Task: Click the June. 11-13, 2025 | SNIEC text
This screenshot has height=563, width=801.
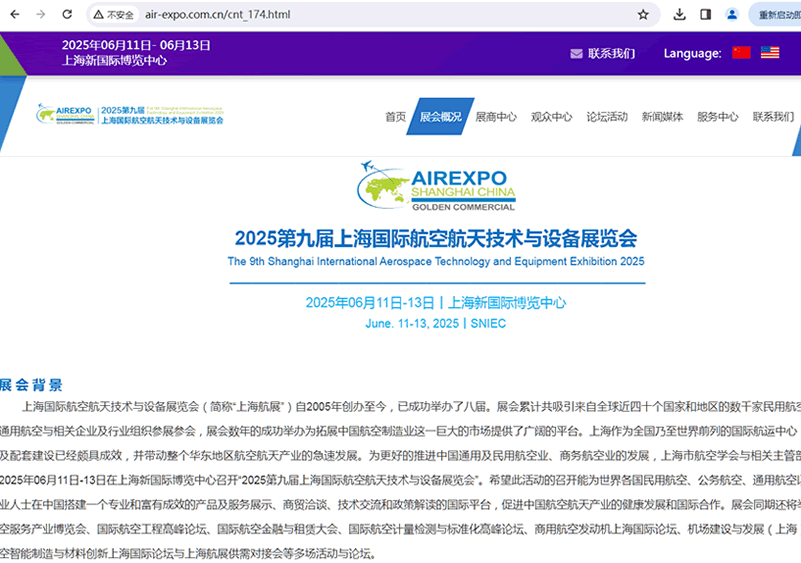Action: (x=436, y=324)
